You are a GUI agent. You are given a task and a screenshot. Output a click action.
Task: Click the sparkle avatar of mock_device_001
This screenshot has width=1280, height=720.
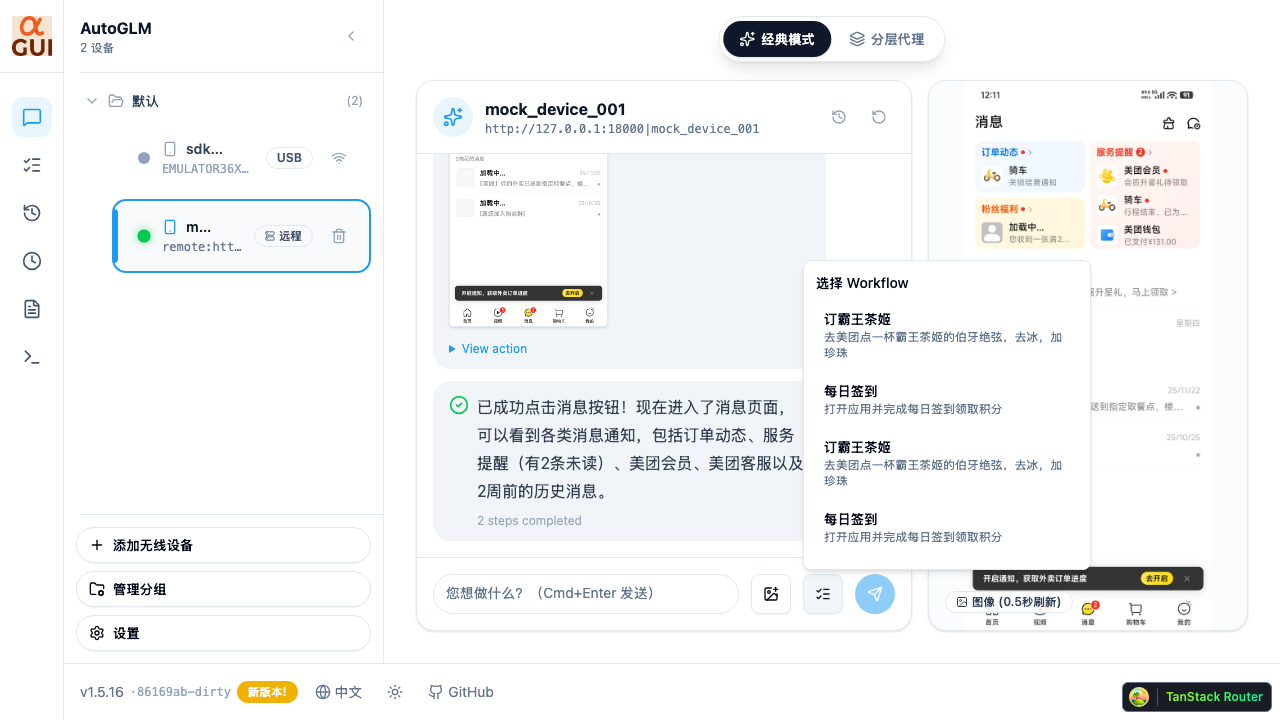(x=453, y=117)
